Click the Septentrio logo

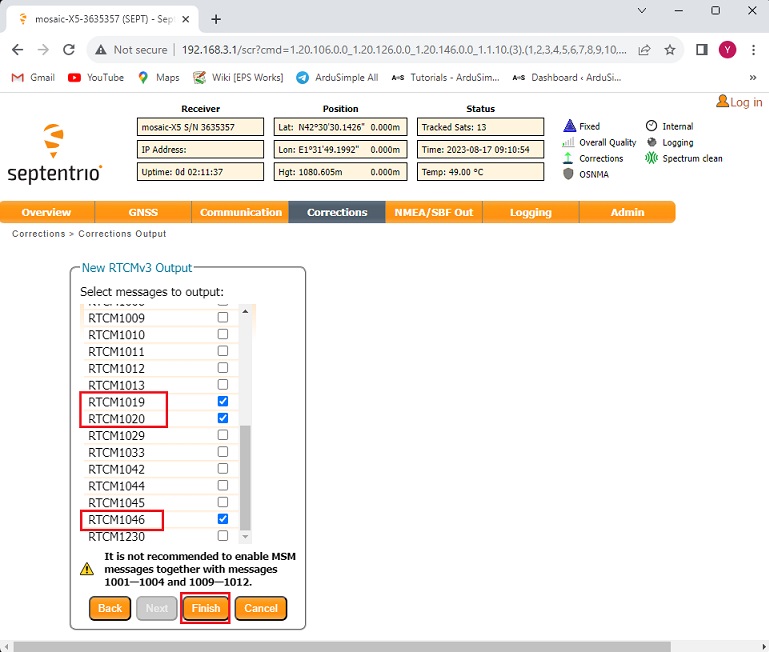coord(55,152)
